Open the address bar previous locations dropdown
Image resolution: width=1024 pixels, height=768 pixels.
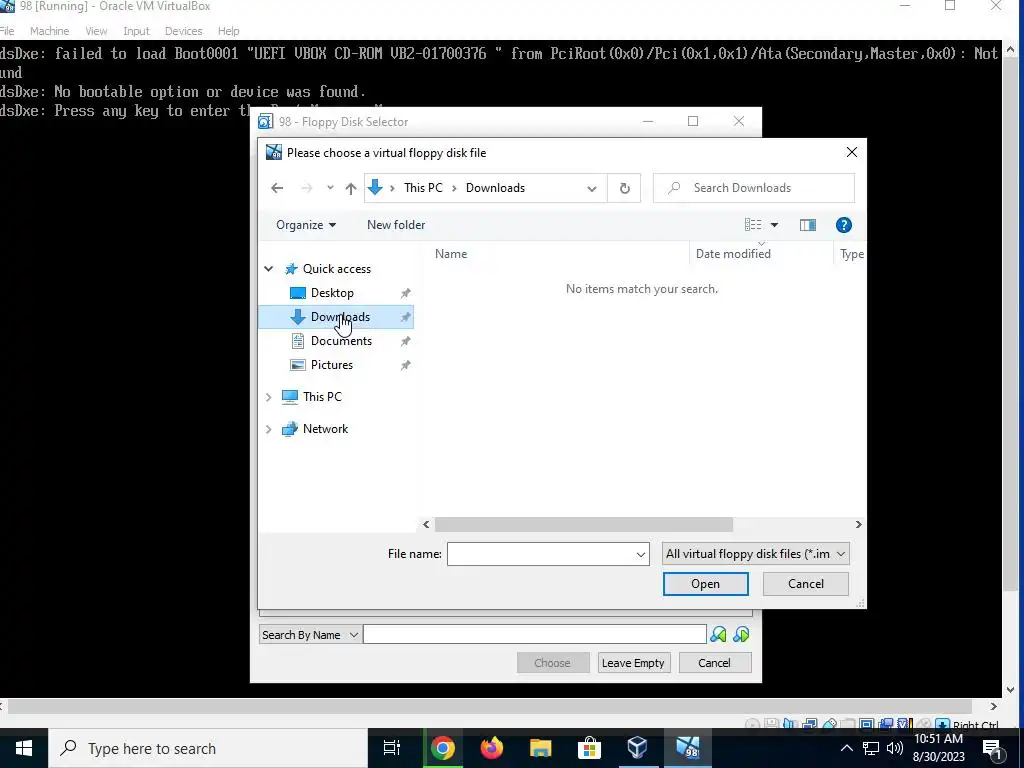coord(592,189)
